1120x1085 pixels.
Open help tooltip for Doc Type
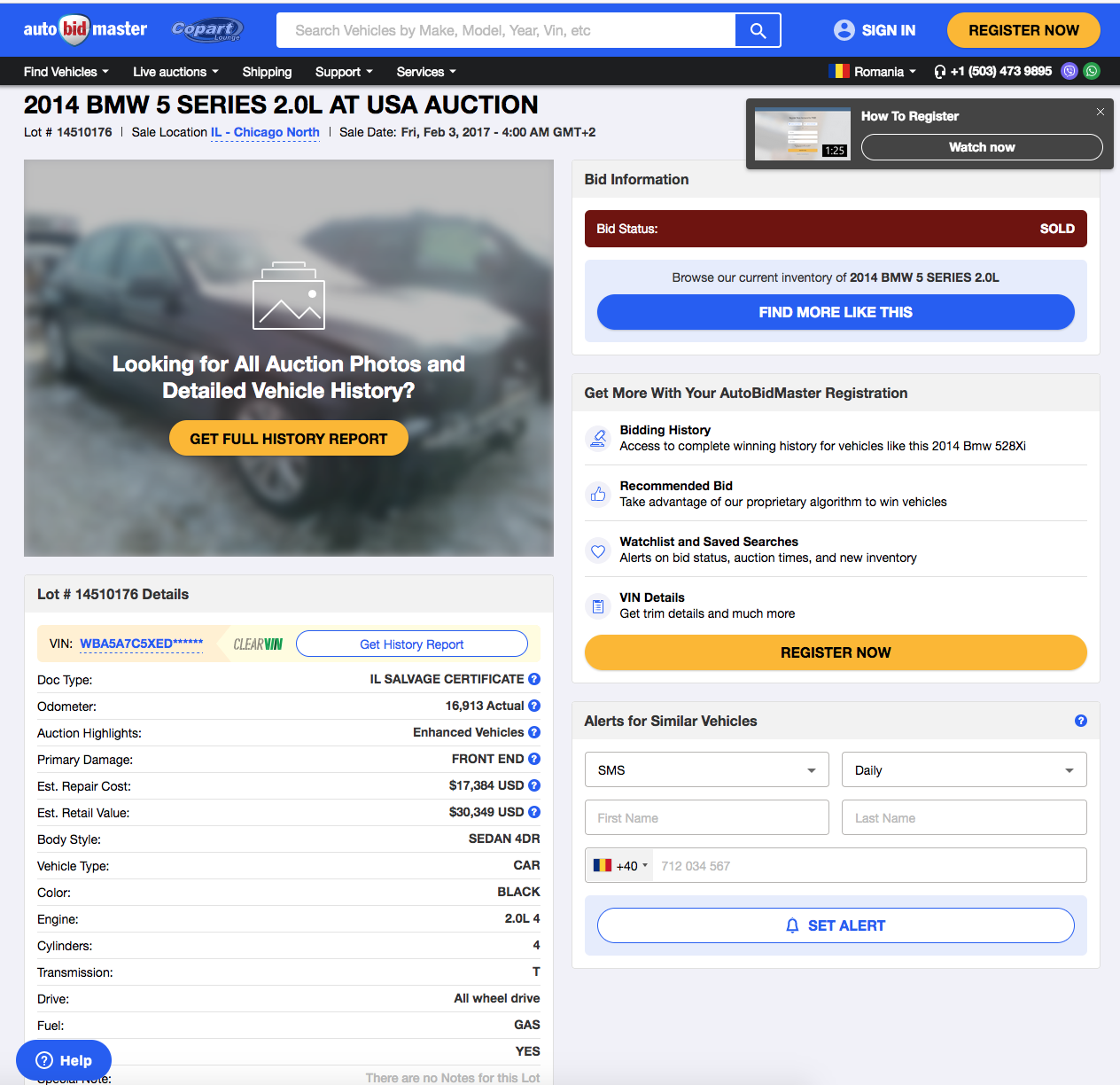pyautogui.click(x=534, y=679)
